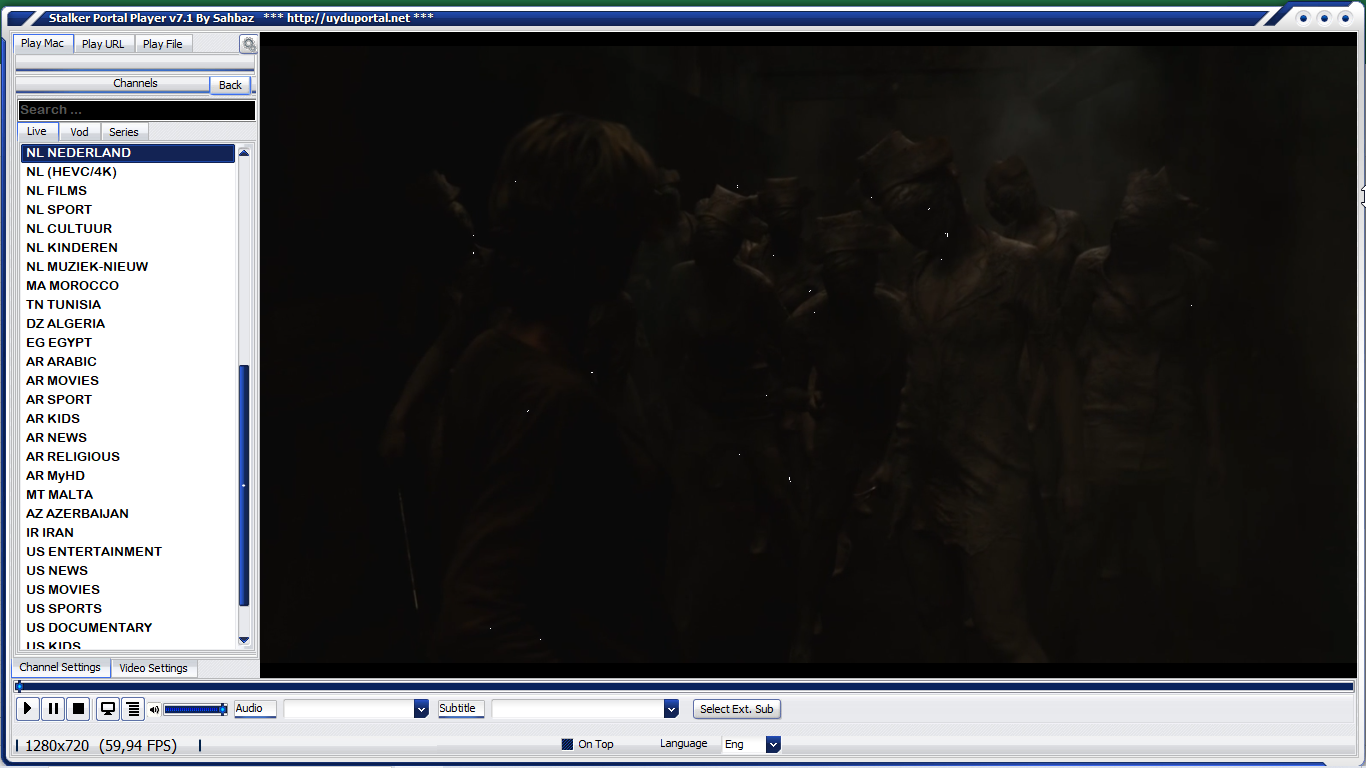
Task: Stop the video playback
Action: click(78, 709)
